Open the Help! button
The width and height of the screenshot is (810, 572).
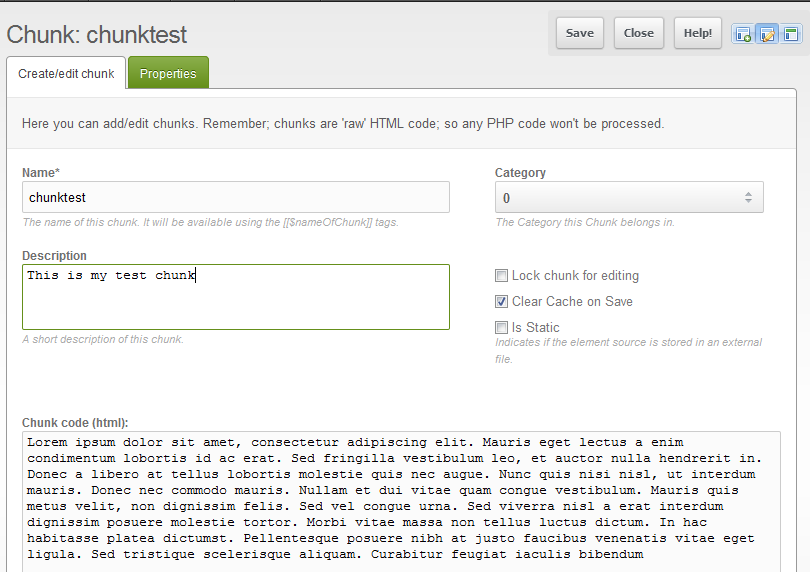(x=697, y=33)
